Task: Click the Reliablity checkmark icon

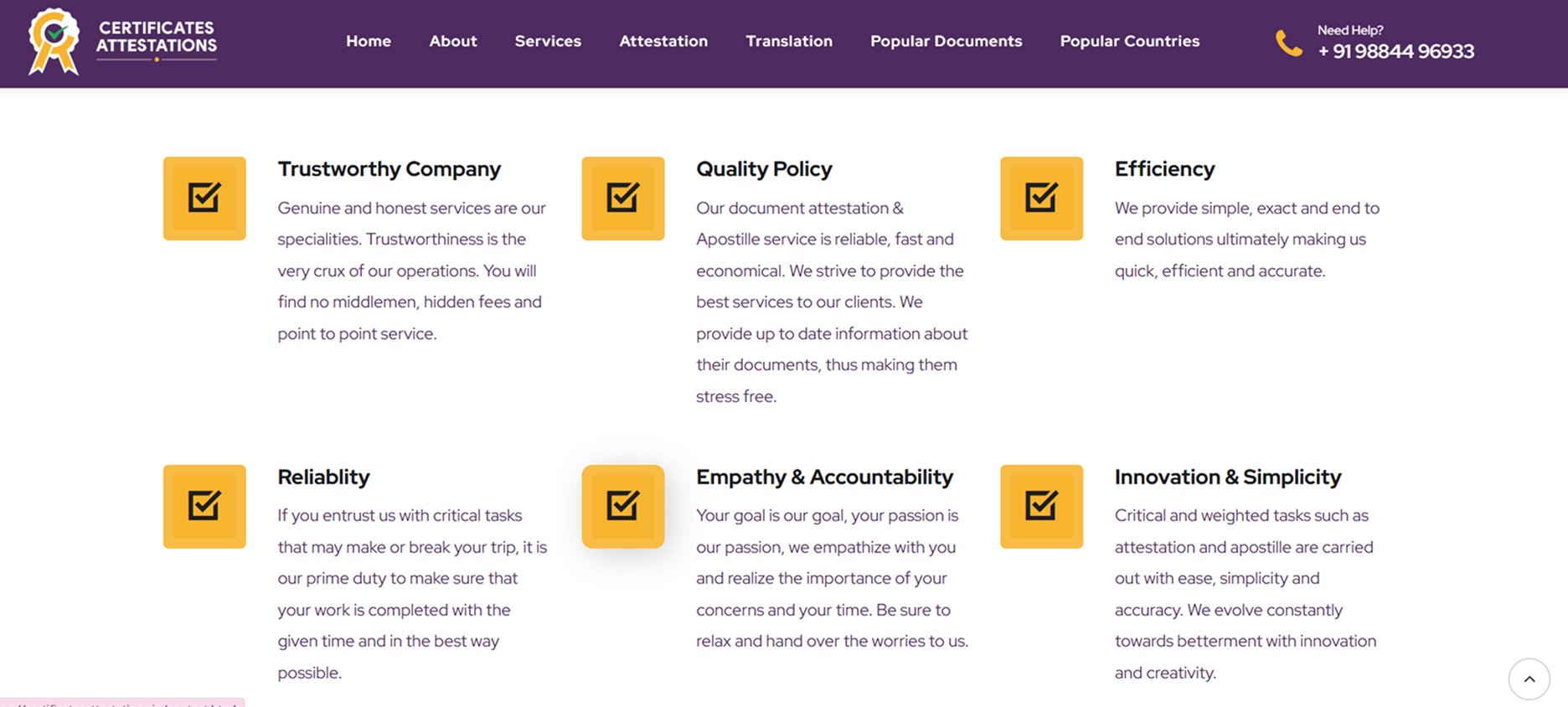Action: pos(204,506)
